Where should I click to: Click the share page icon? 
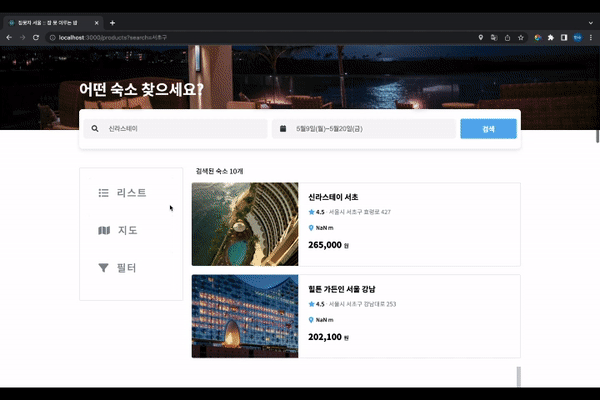point(507,38)
